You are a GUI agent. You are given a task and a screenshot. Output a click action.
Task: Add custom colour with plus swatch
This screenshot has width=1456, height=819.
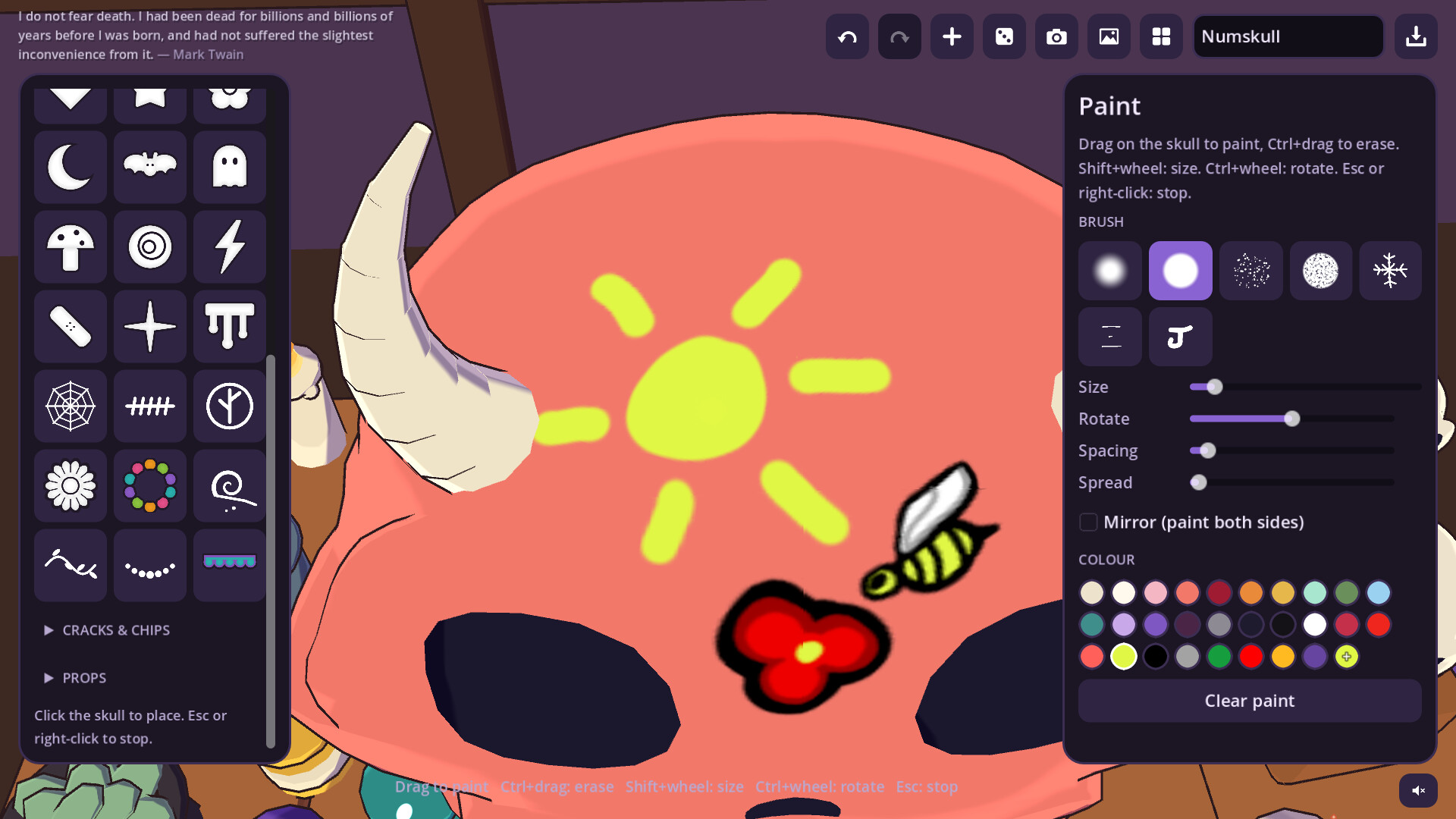pyautogui.click(x=1347, y=656)
